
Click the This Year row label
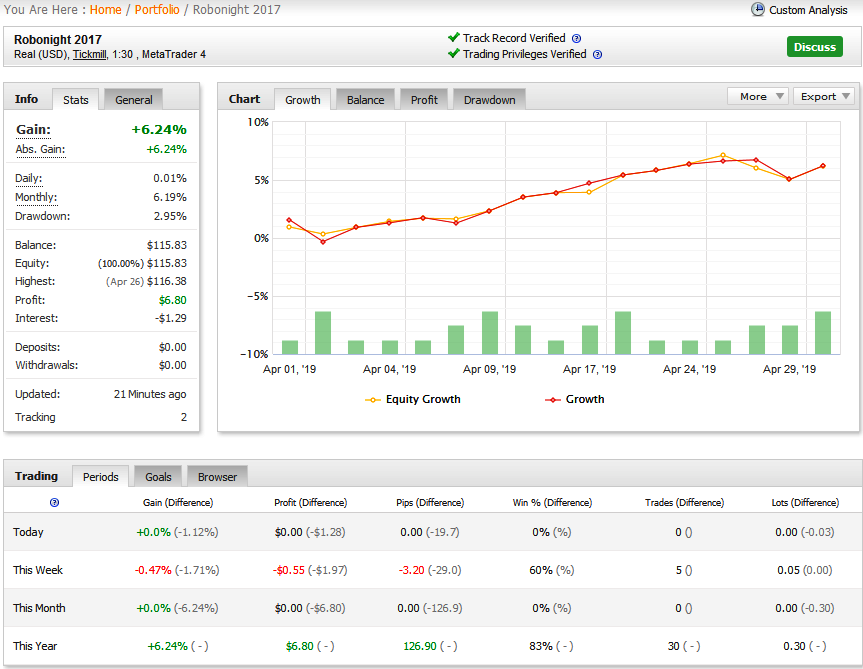click(35, 646)
